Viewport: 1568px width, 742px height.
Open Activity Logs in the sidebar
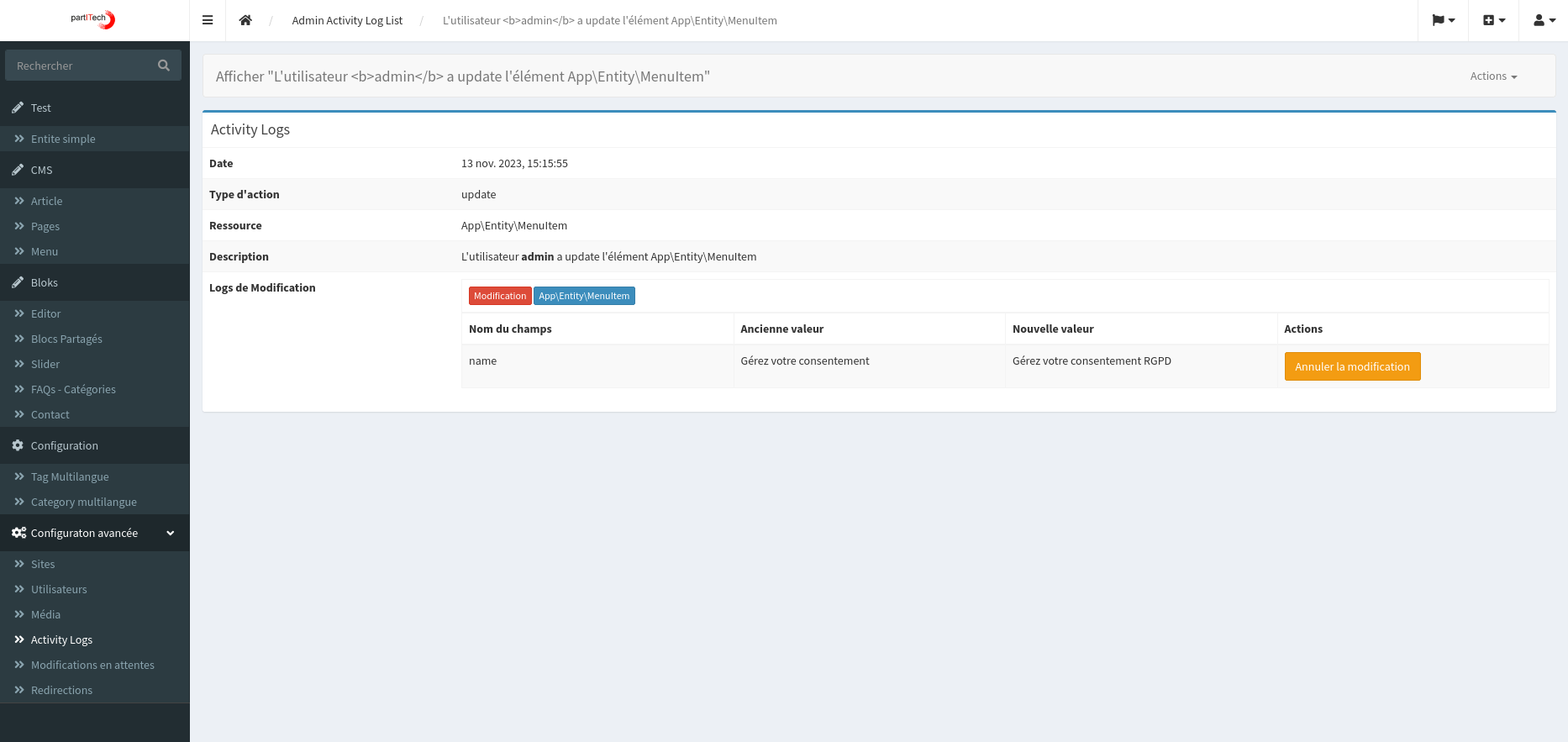pos(61,639)
